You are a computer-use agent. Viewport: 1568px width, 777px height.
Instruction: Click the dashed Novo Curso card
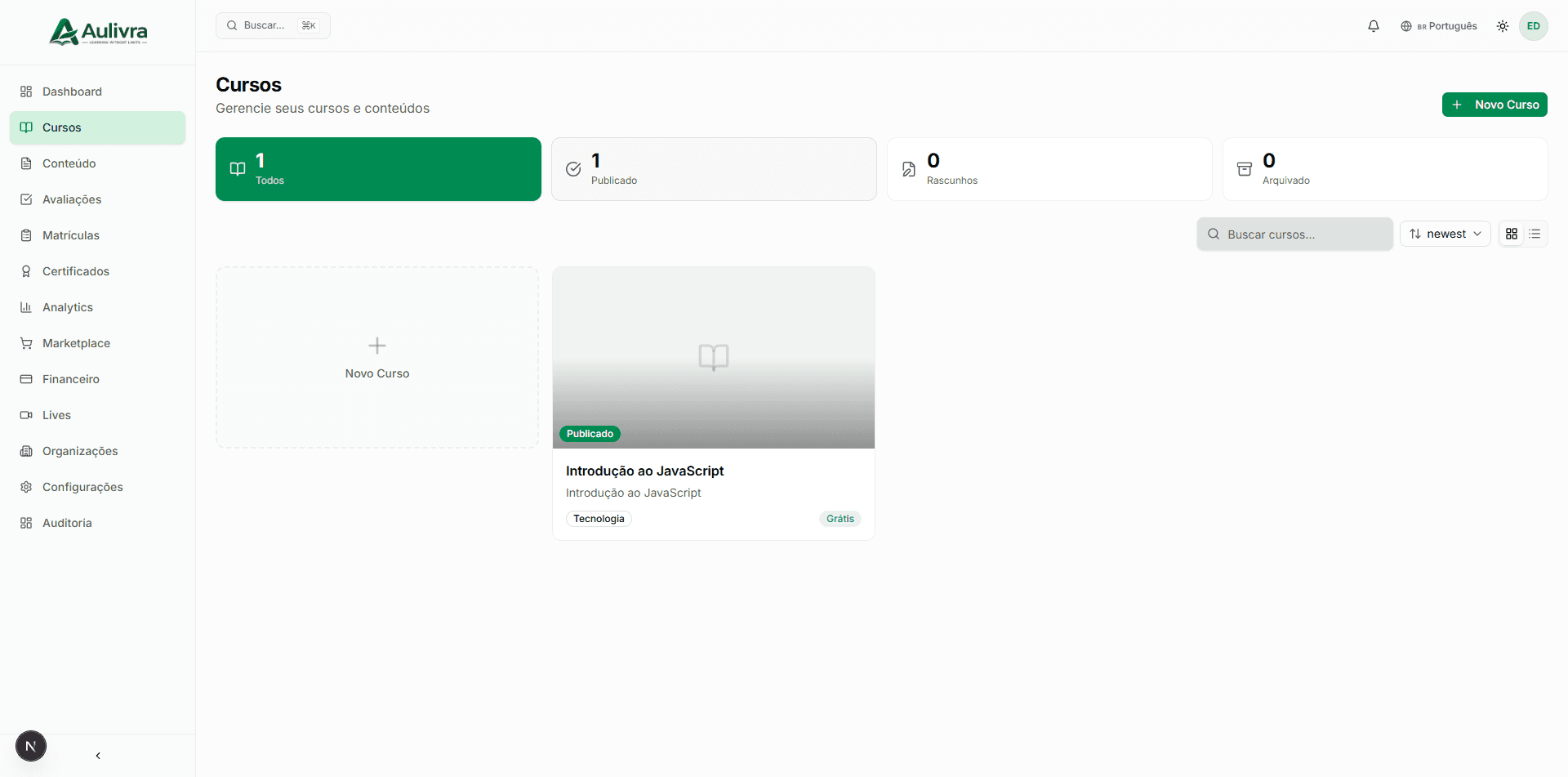point(377,357)
